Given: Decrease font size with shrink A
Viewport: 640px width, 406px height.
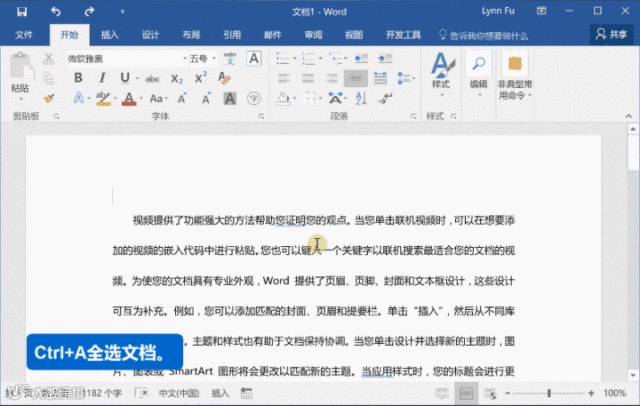Looking at the screenshot, I should coord(206,98).
